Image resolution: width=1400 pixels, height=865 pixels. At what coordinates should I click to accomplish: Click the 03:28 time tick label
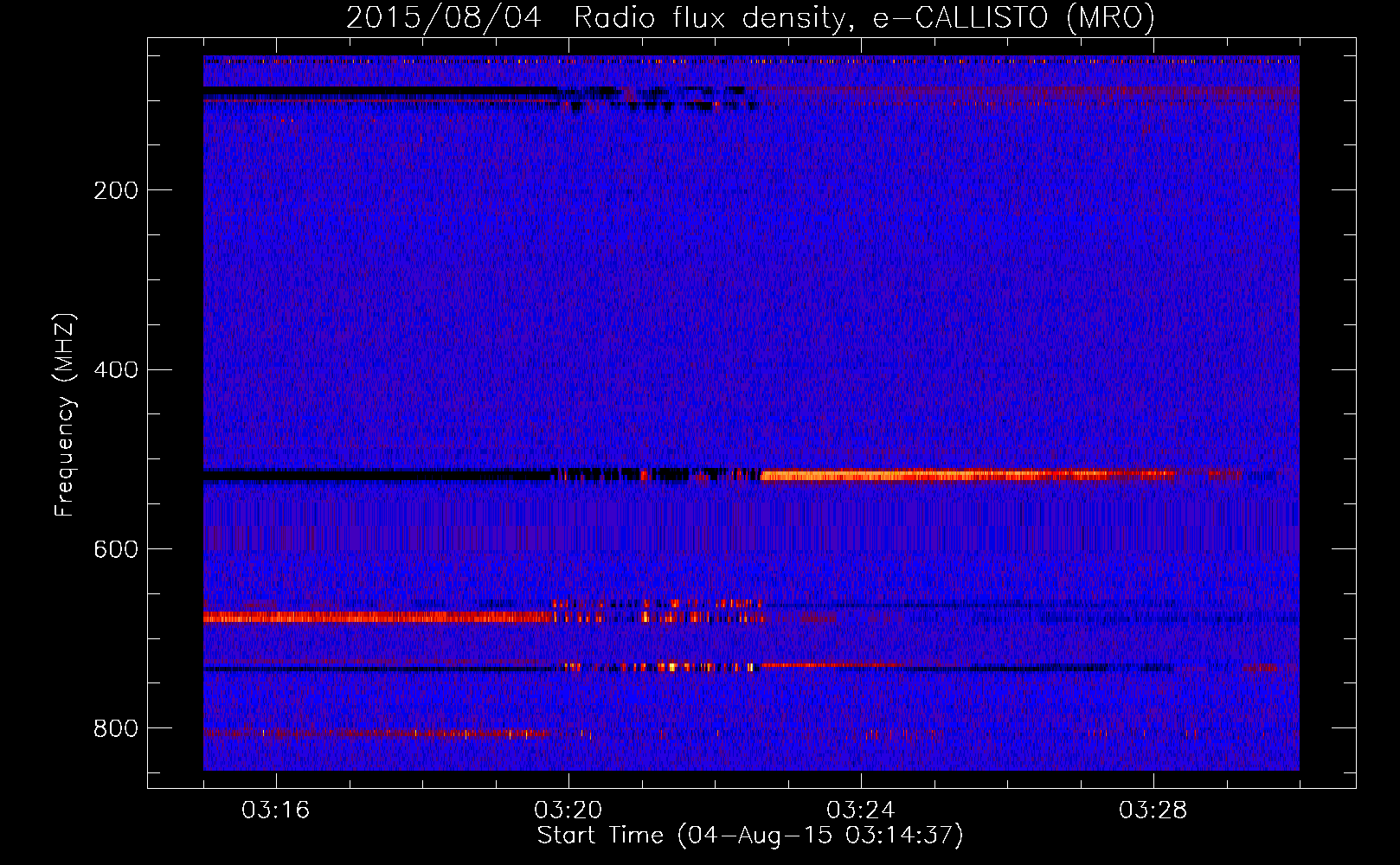coord(1153,811)
